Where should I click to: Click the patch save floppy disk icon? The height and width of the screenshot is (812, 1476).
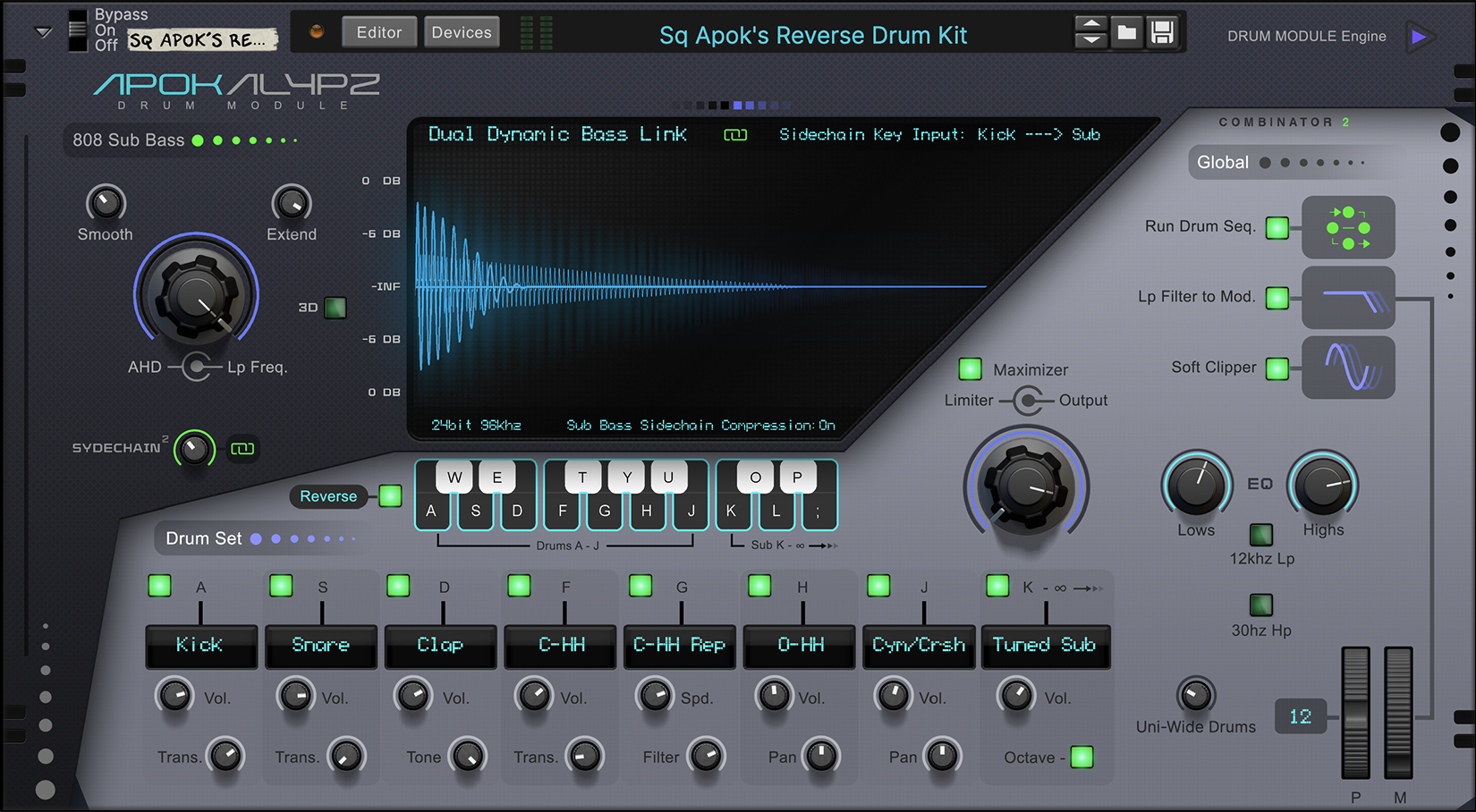click(1162, 31)
